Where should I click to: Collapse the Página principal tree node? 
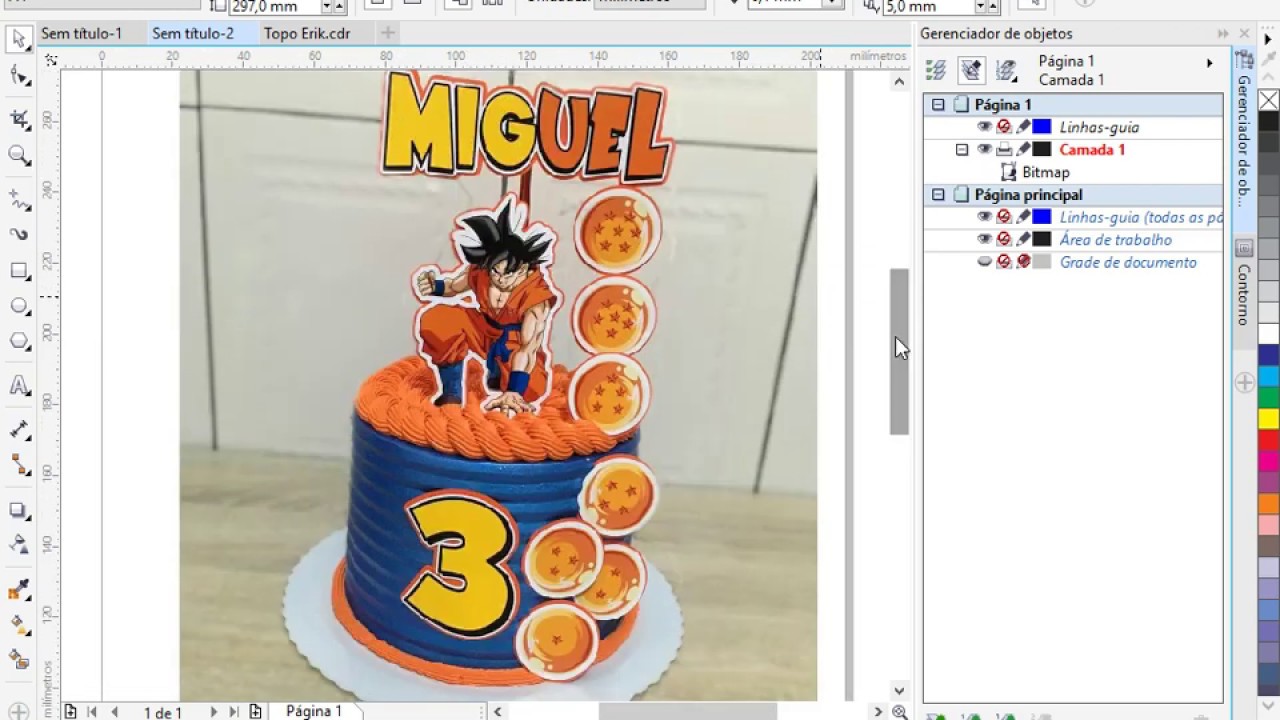pyautogui.click(x=938, y=194)
